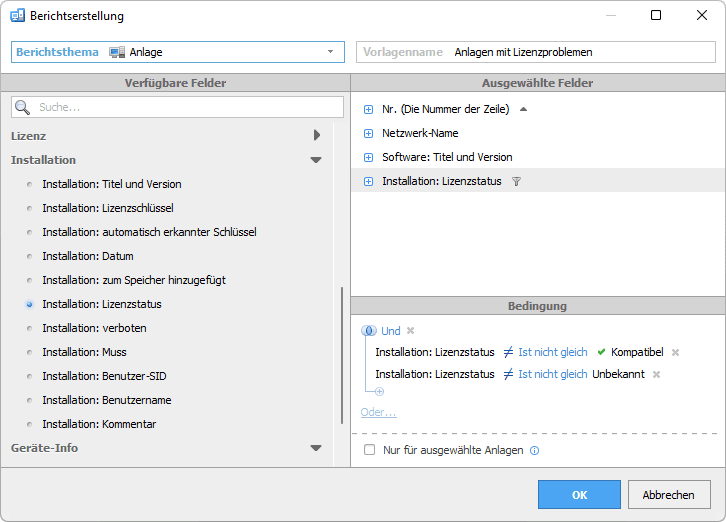Open the Berichtsthema Anlage dropdown
Image resolution: width=726 pixels, height=522 pixels.
(x=330, y=52)
